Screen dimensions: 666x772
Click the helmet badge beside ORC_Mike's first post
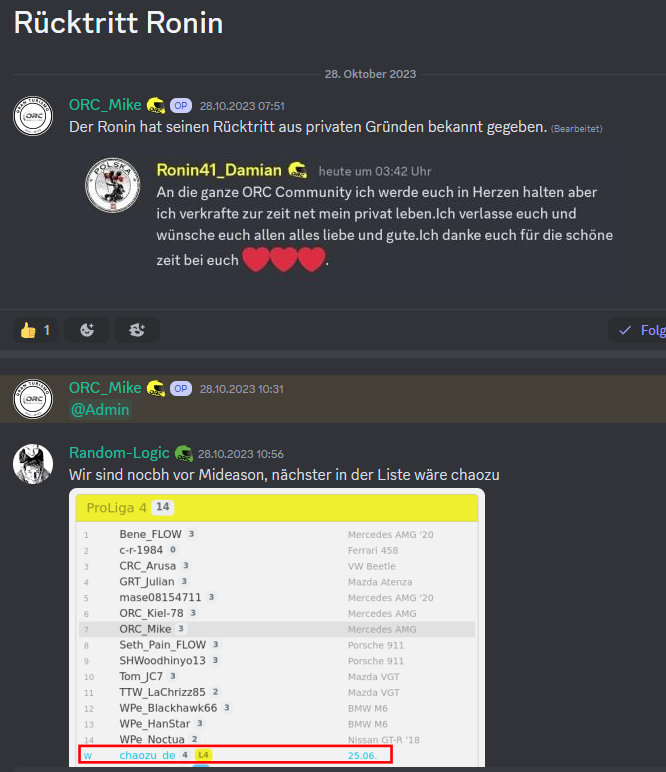tap(156, 105)
